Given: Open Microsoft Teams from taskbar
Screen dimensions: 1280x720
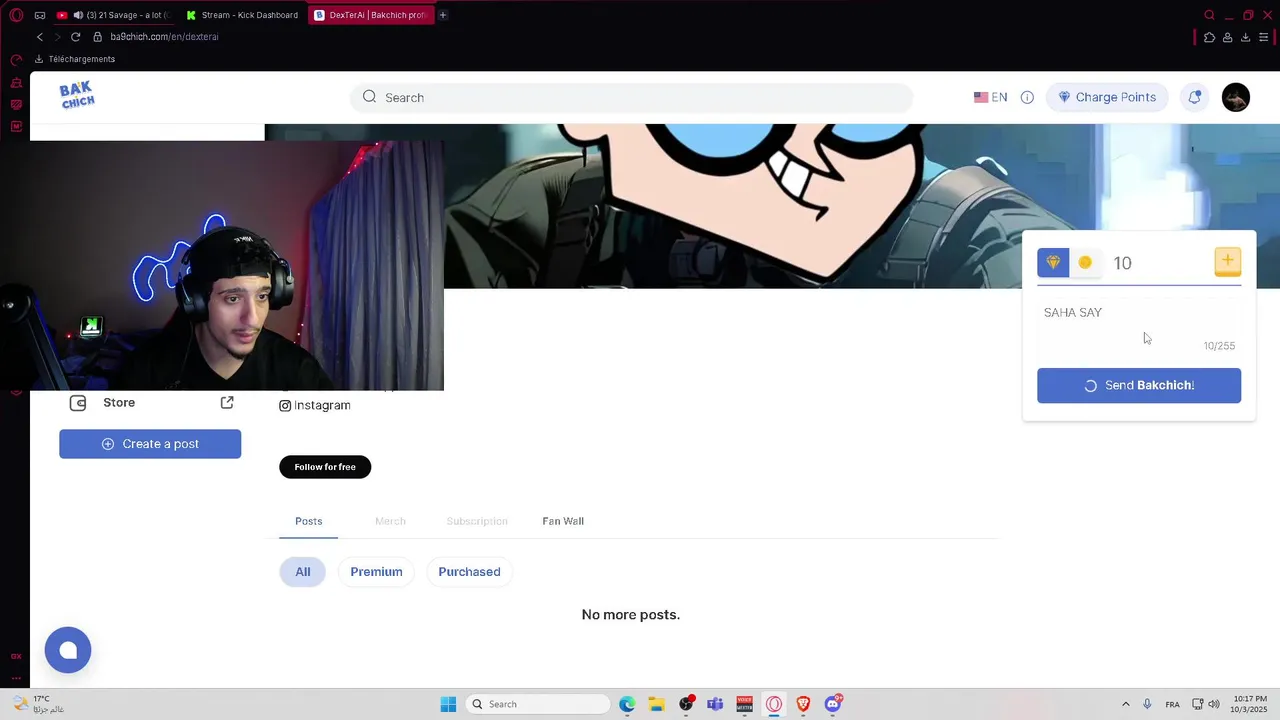Looking at the screenshot, I should pos(715,704).
